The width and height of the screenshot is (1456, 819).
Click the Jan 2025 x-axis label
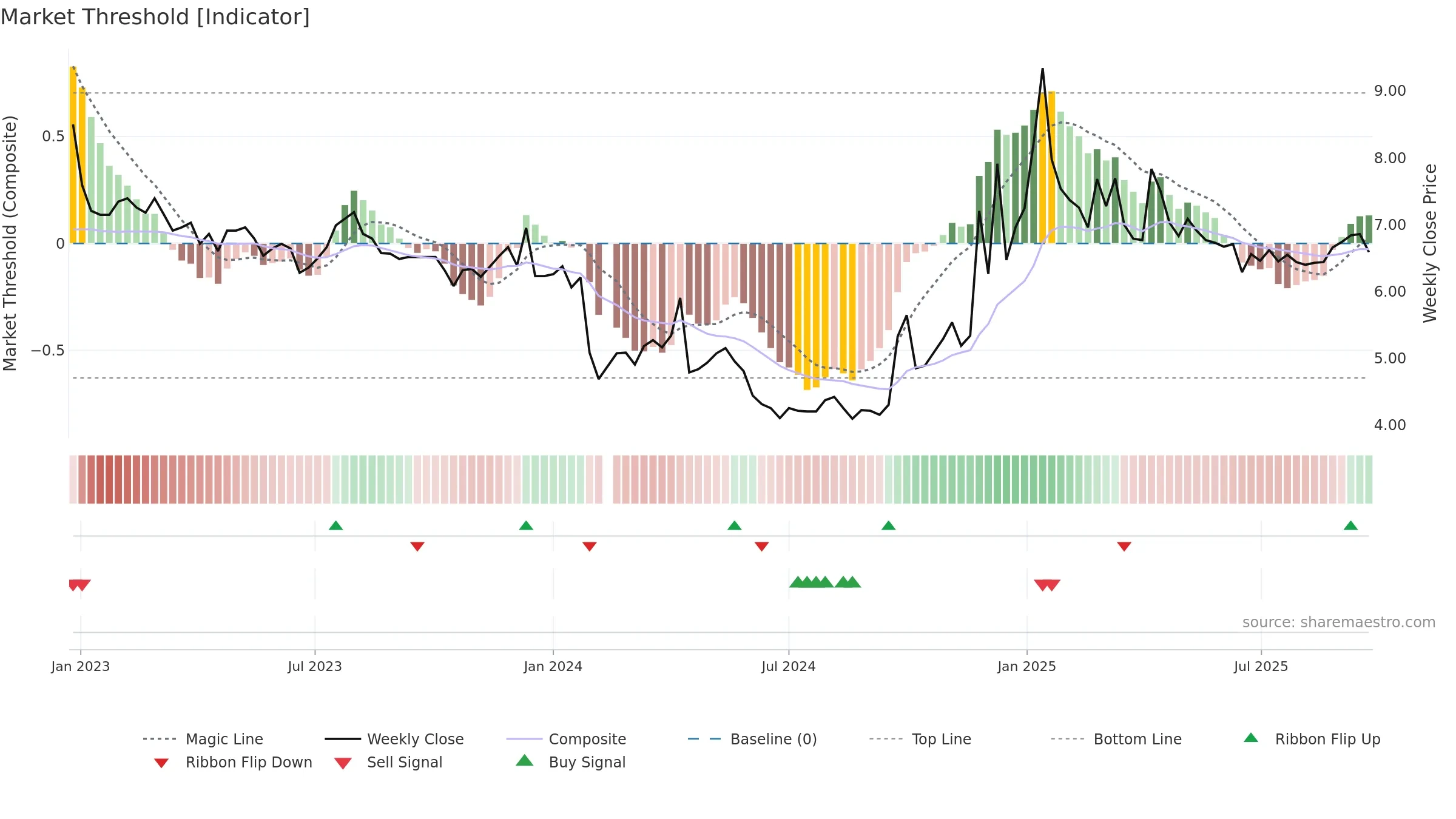[x=1027, y=667]
